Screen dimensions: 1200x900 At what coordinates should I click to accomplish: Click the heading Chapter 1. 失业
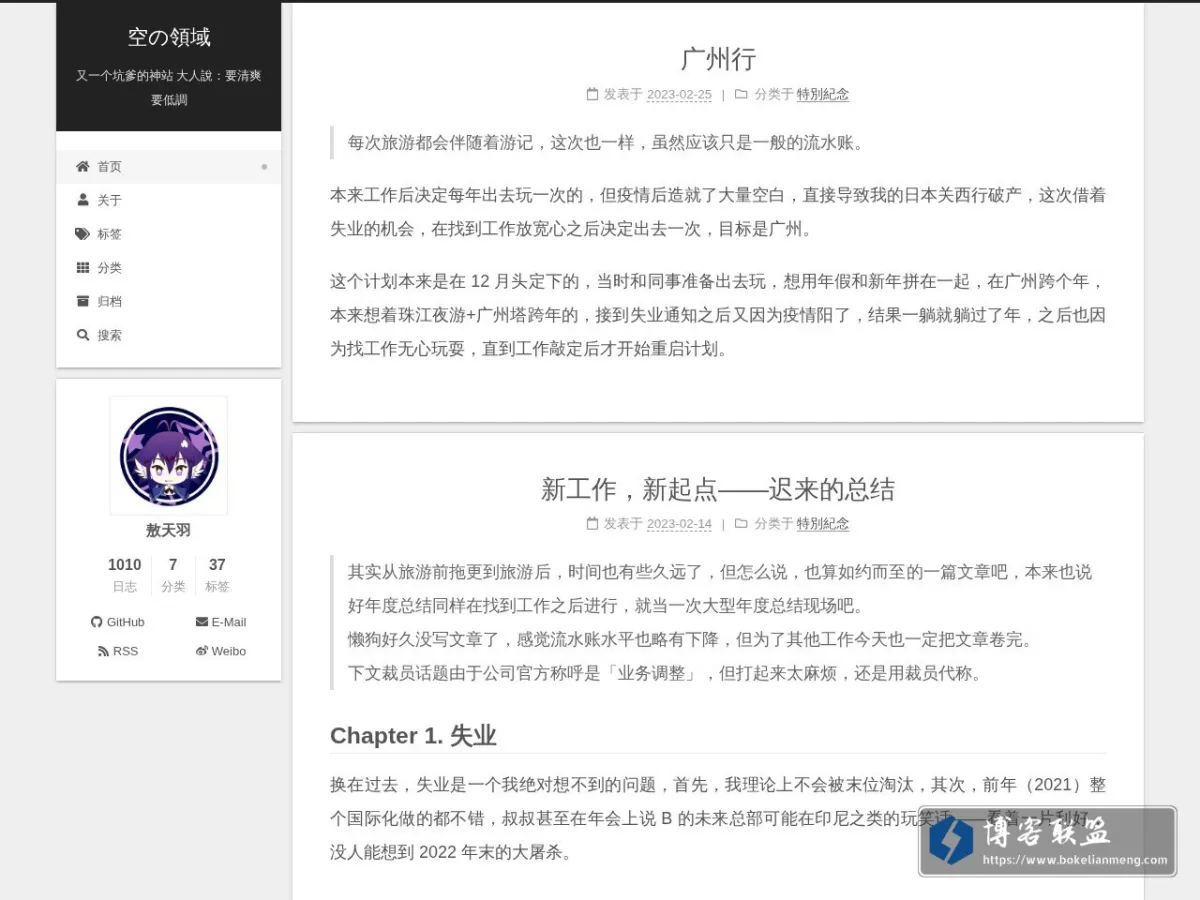tap(413, 736)
